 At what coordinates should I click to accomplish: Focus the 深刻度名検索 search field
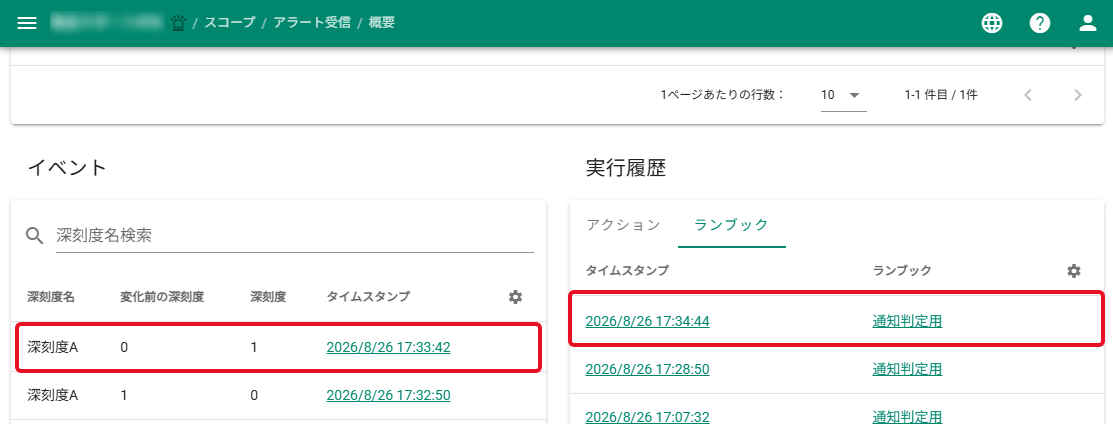click(x=295, y=235)
